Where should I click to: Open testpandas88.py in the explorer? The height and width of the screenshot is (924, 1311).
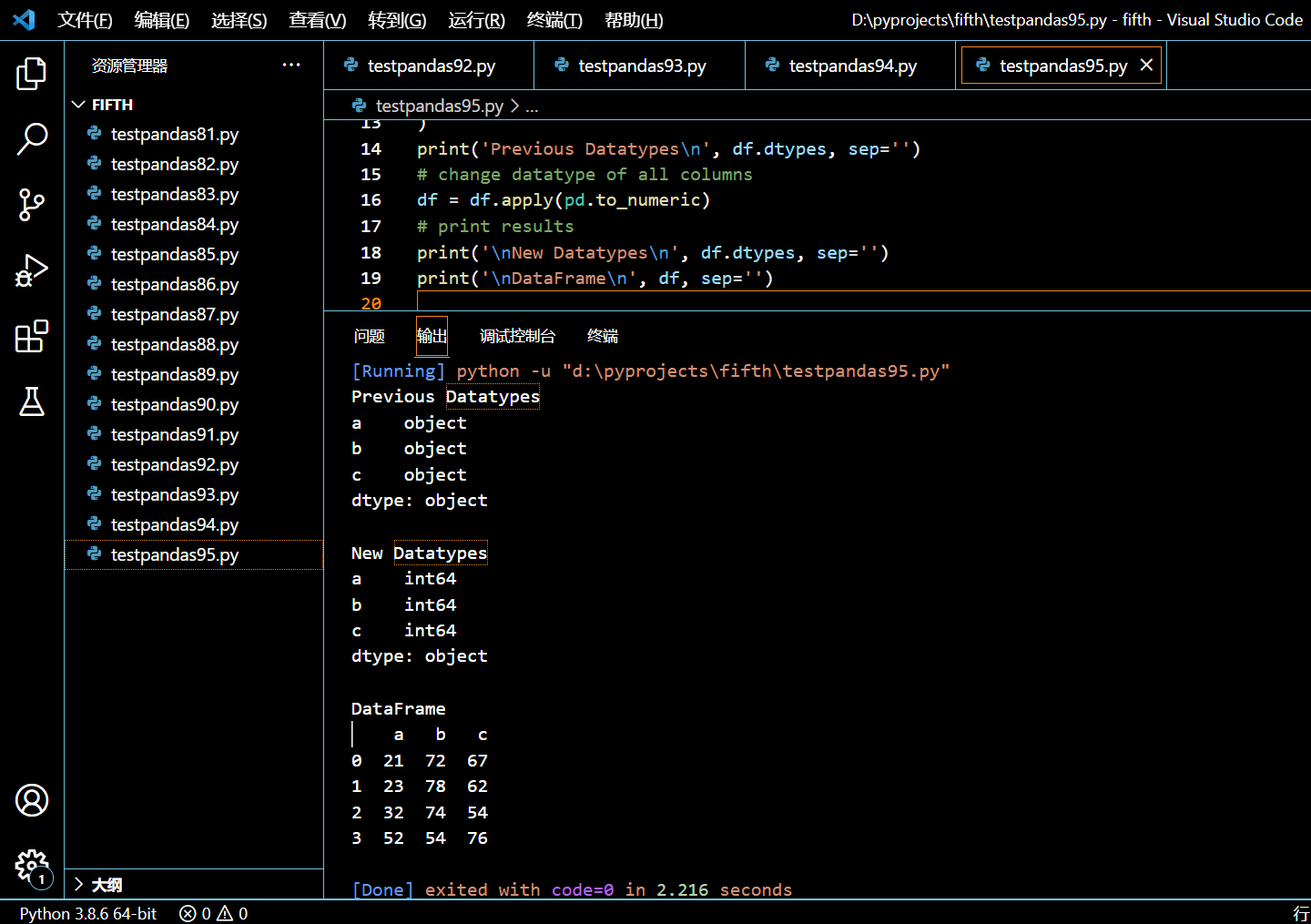(x=194, y=345)
